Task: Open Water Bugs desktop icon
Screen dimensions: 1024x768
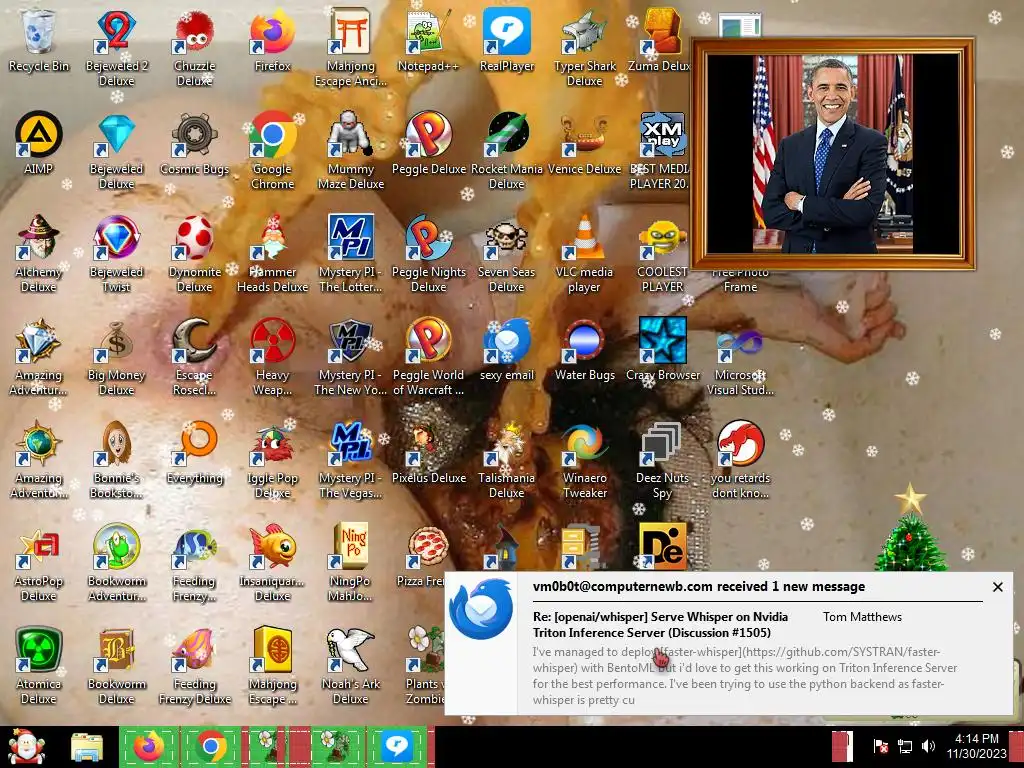Action: coord(584,350)
